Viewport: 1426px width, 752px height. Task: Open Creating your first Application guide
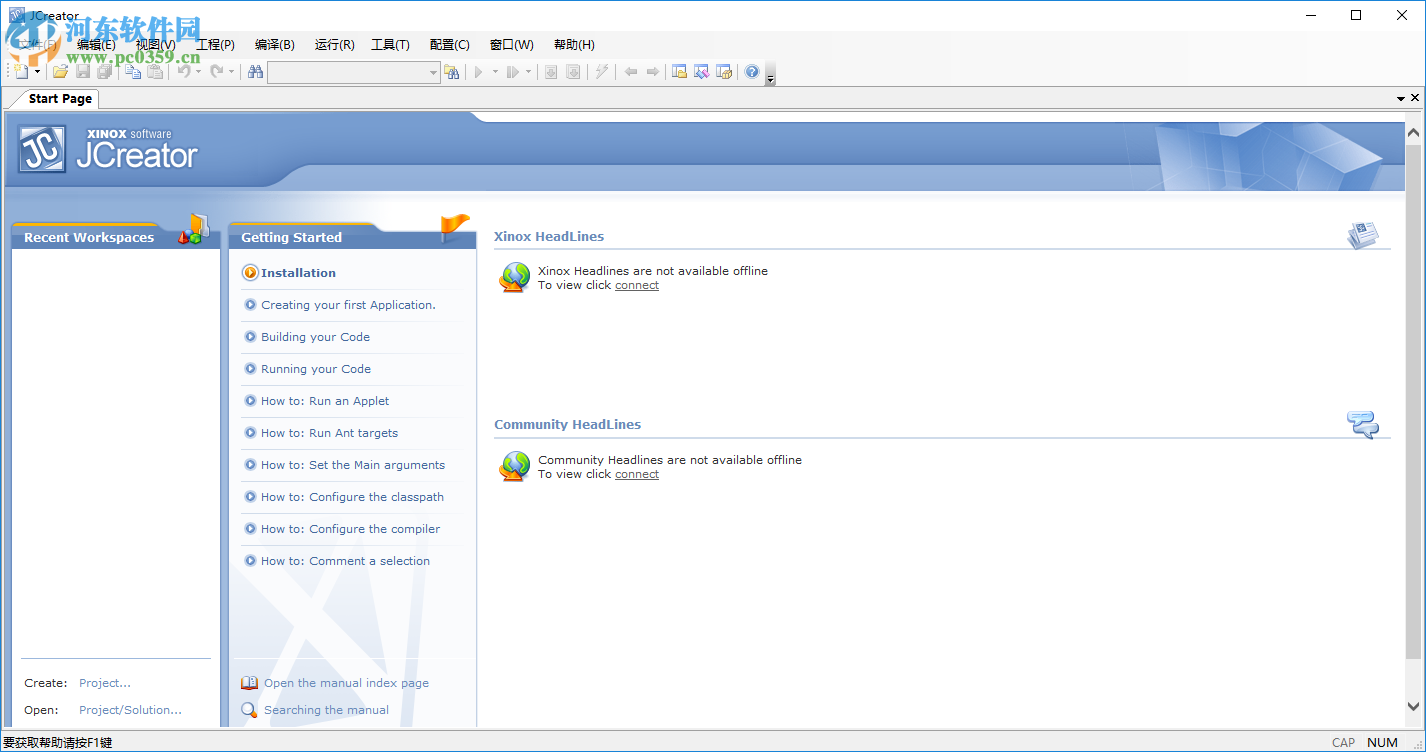[347, 305]
